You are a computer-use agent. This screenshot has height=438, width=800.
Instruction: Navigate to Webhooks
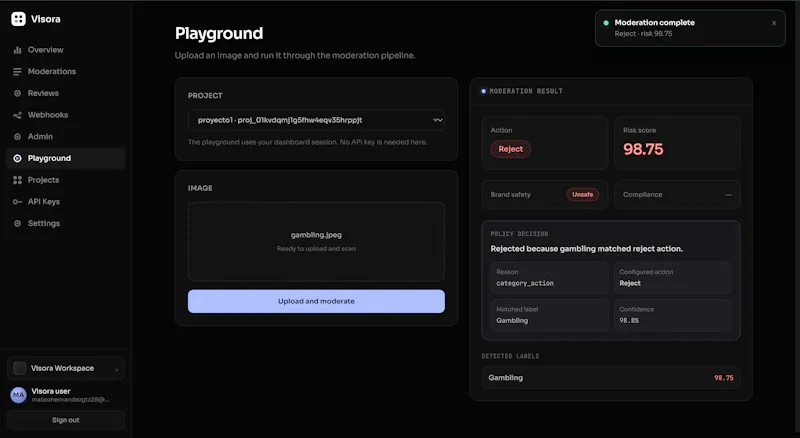(65, 115)
